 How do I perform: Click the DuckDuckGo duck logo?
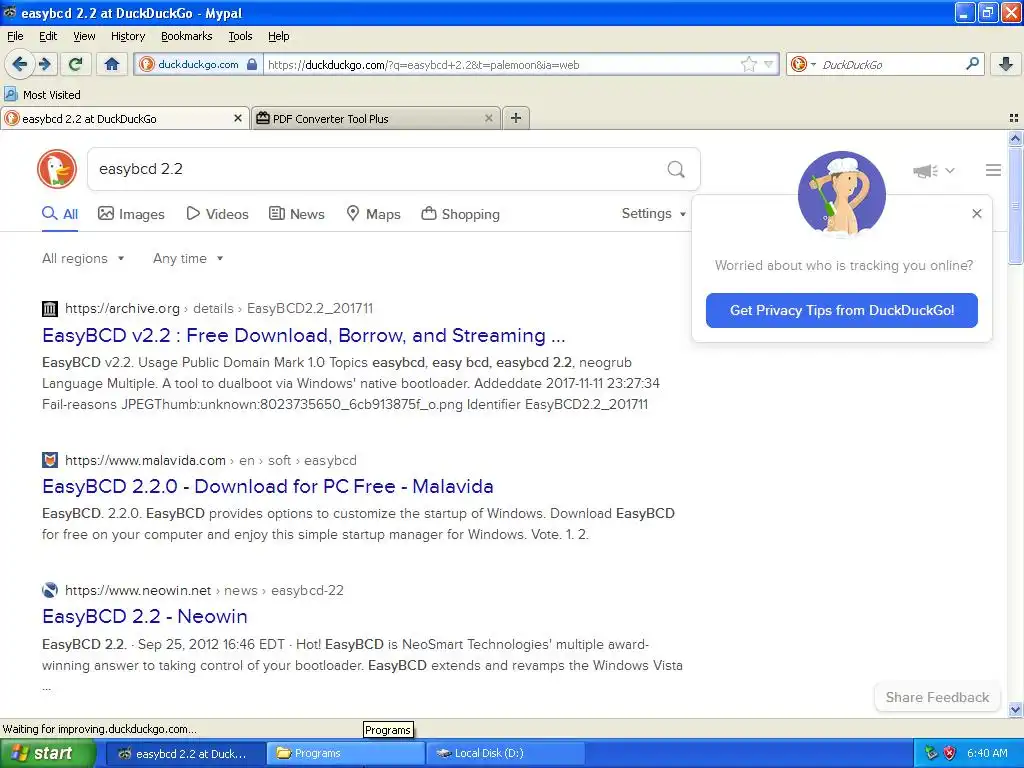tap(57, 169)
